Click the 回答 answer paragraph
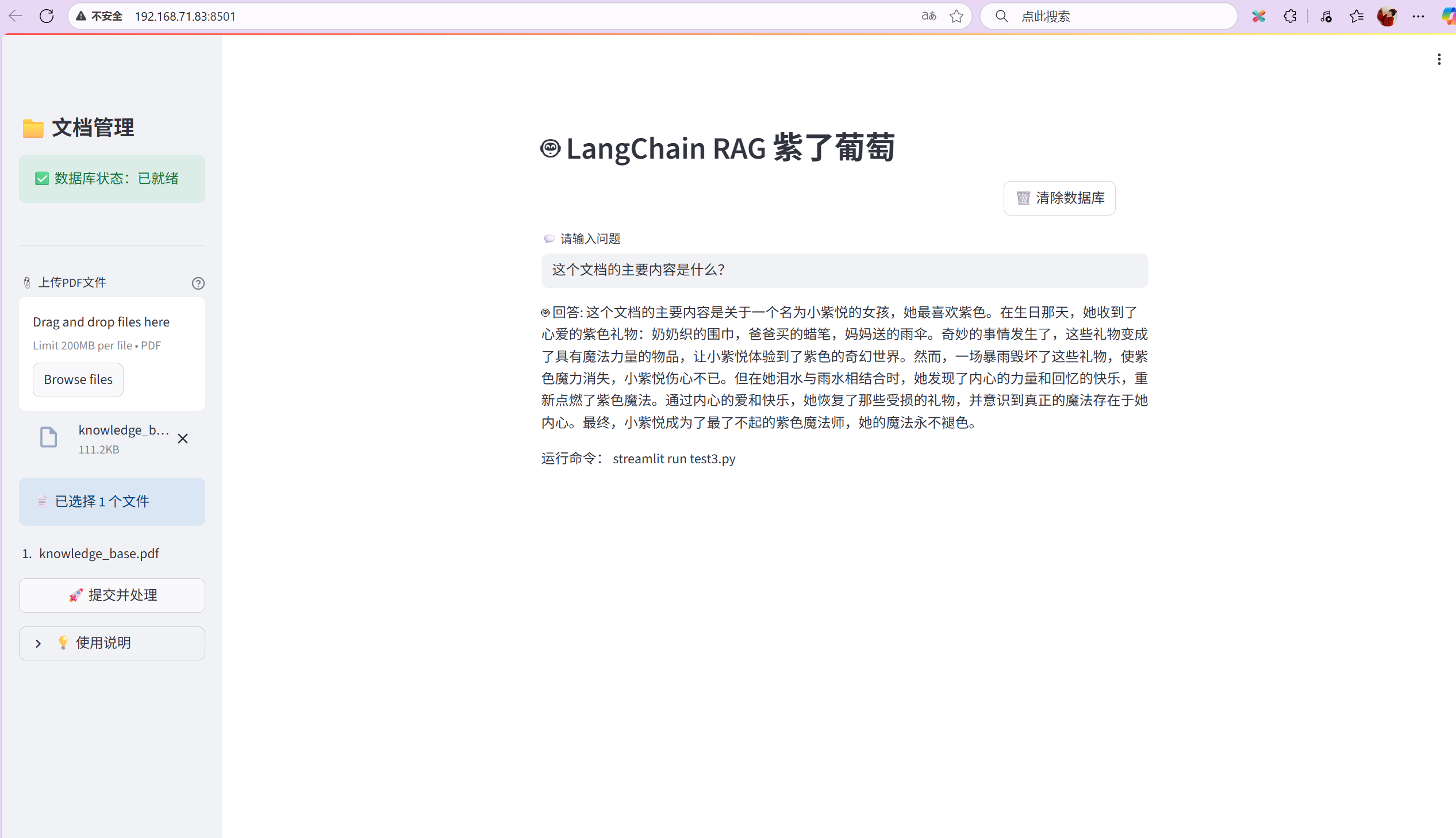The width and height of the screenshot is (1456, 838). click(844, 367)
